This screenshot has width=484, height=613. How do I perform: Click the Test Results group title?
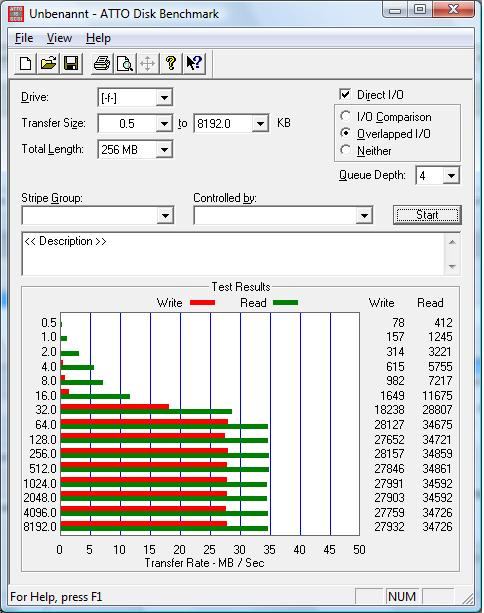click(x=241, y=287)
